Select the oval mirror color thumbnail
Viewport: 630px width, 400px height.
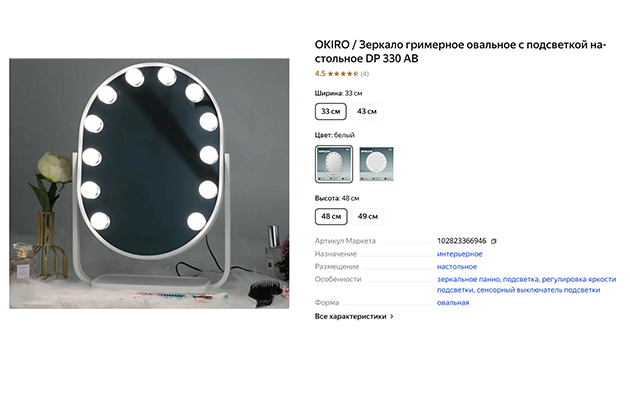(x=334, y=164)
